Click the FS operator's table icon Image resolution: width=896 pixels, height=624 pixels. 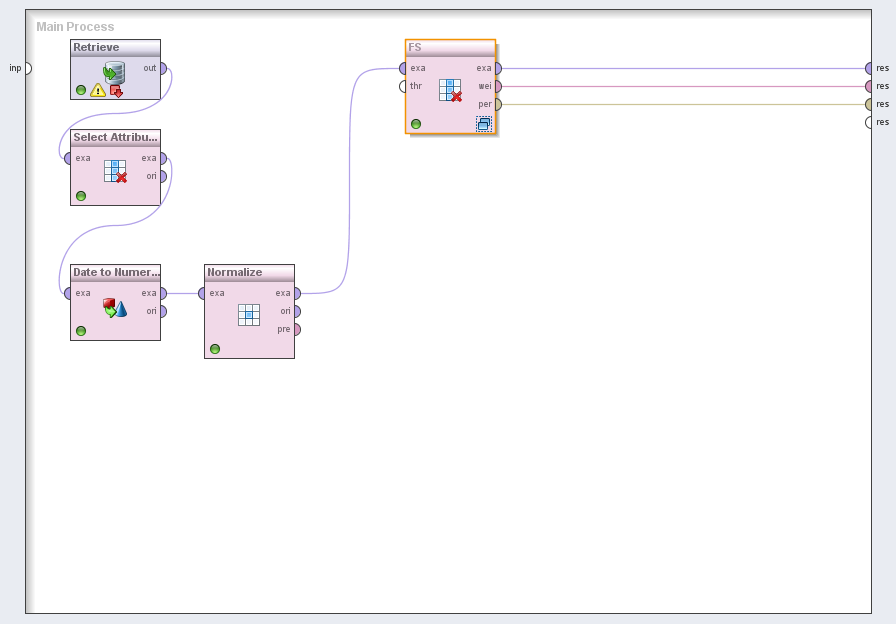(x=450, y=91)
